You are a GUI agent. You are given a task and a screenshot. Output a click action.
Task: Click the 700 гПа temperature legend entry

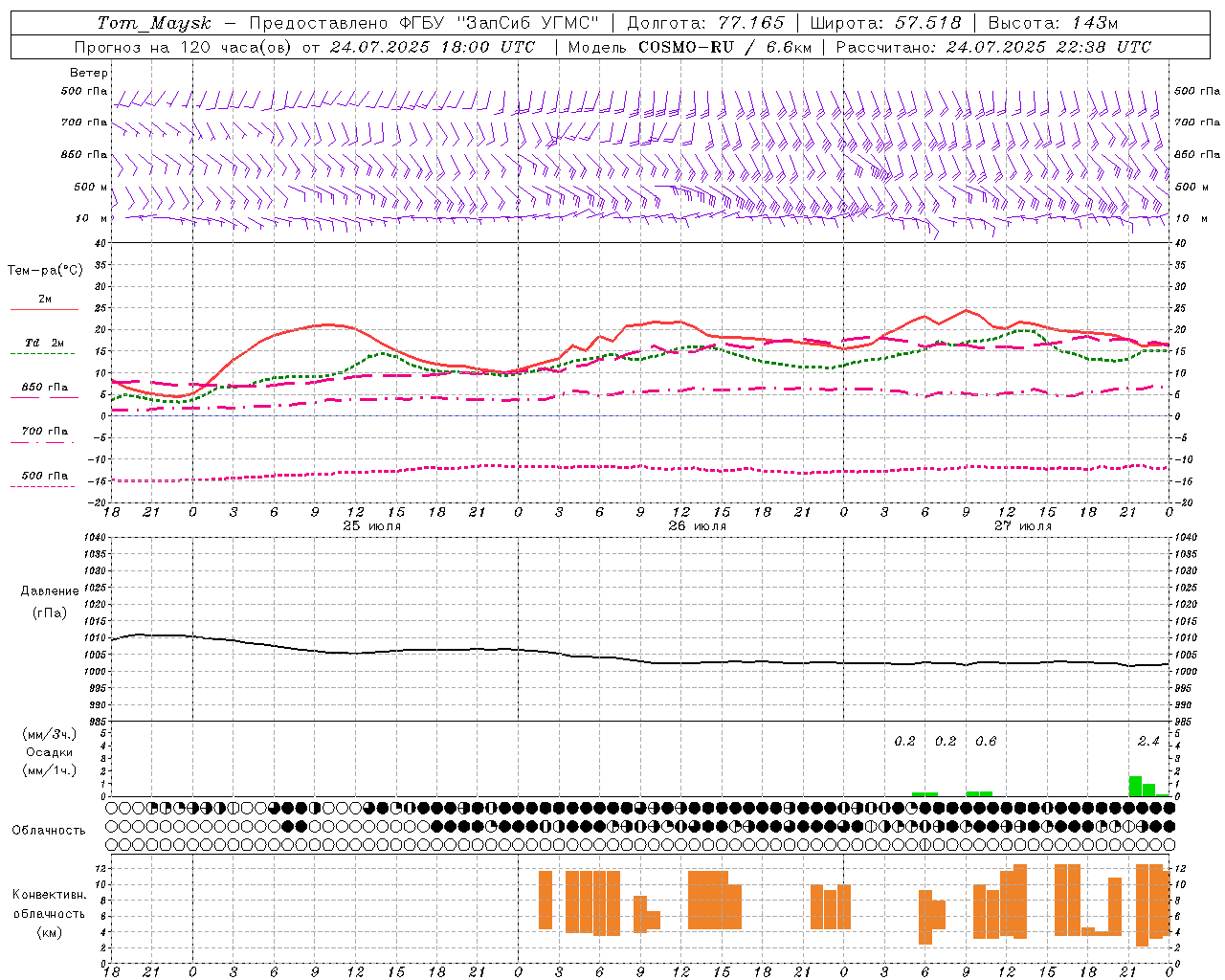pos(45,432)
